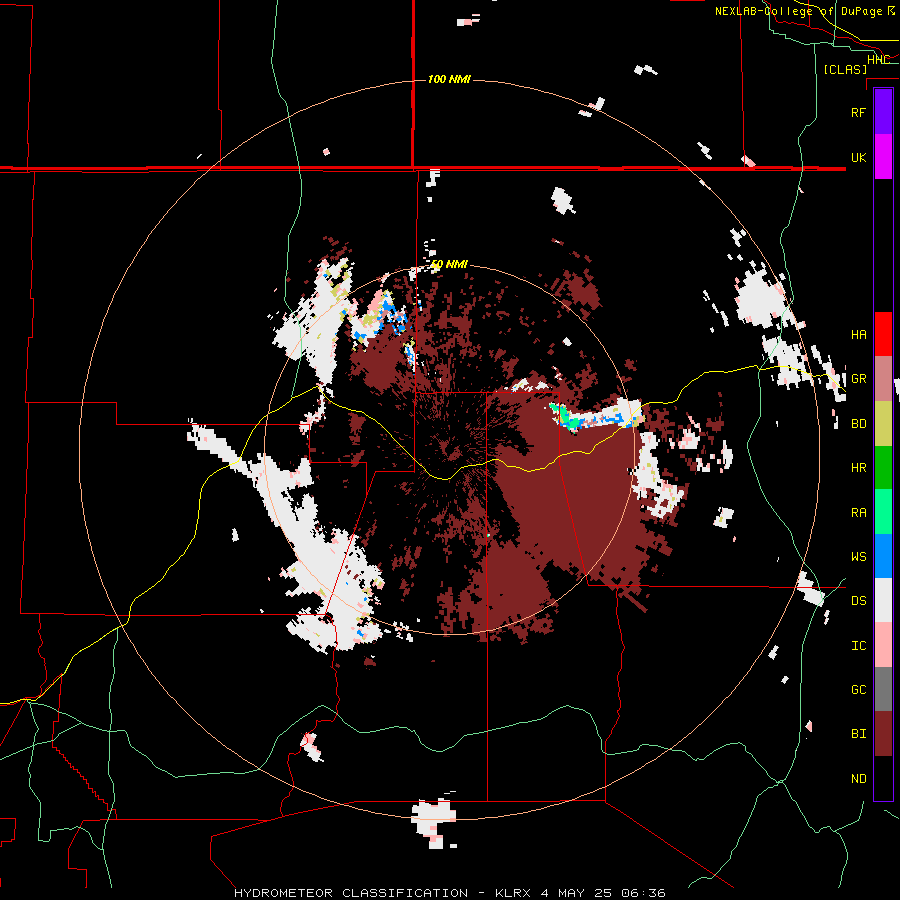The width and height of the screenshot is (900, 900).
Task: Click the 50 NMI range ring label
Action: 449,265
